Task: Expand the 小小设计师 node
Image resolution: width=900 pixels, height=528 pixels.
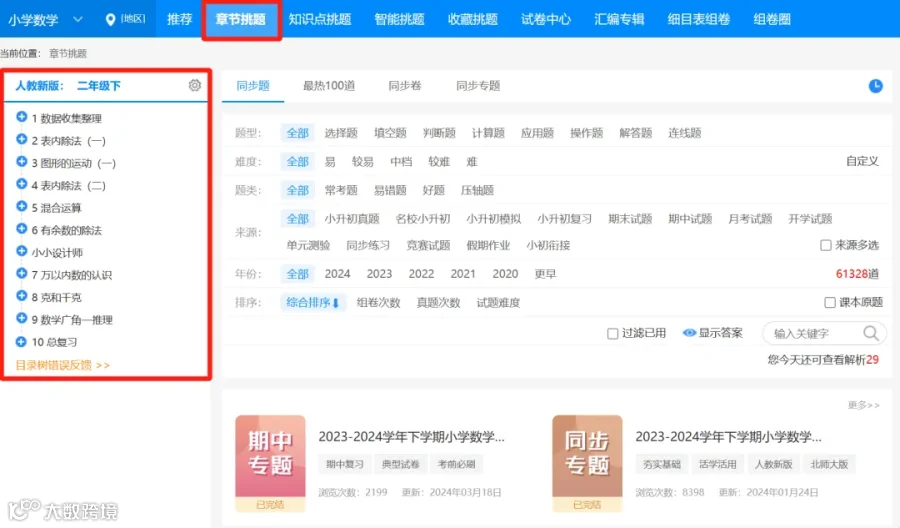Action: (22, 251)
